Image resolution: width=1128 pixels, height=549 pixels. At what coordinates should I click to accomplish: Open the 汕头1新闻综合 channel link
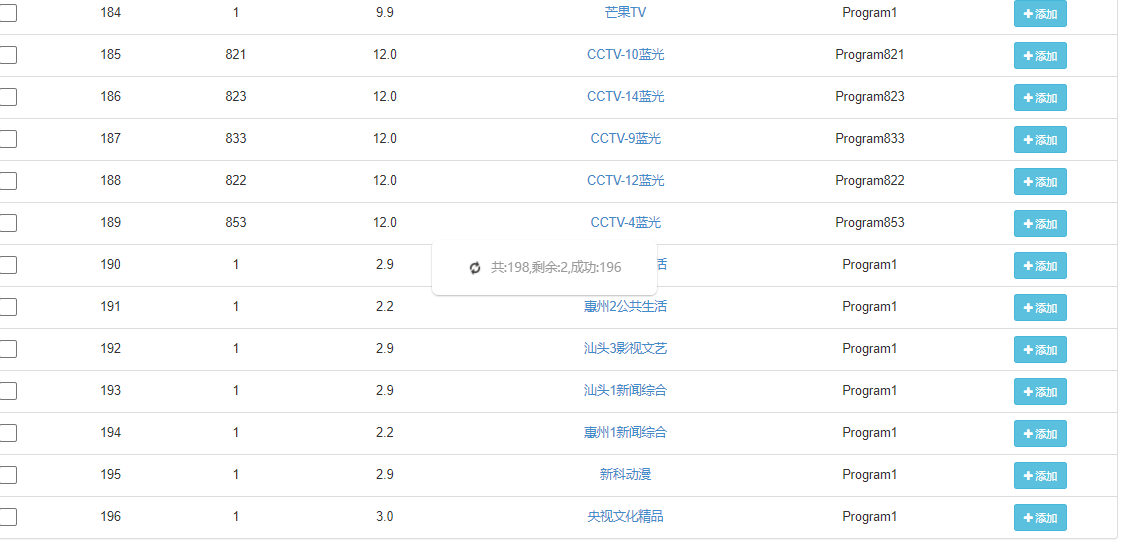pyautogui.click(x=625, y=390)
